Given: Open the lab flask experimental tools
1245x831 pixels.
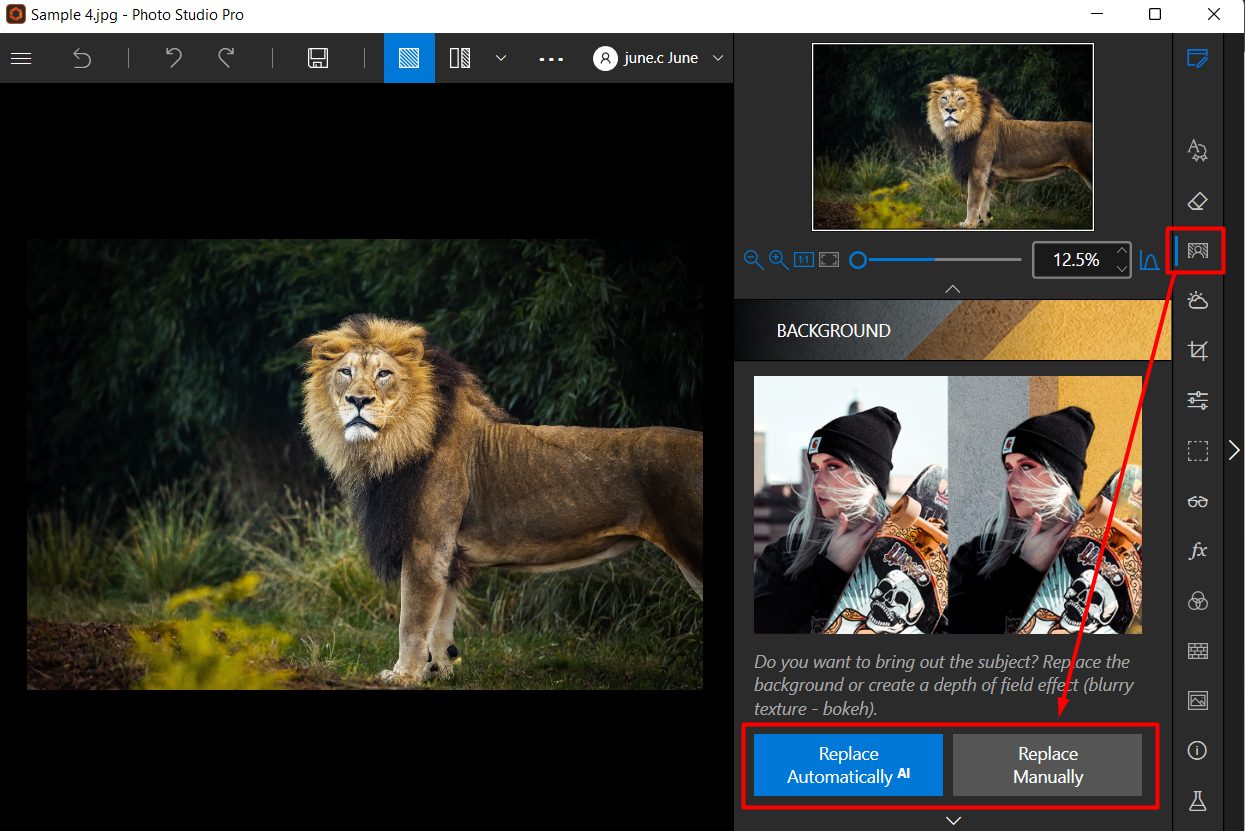Looking at the screenshot, I should pos(1198,801).
